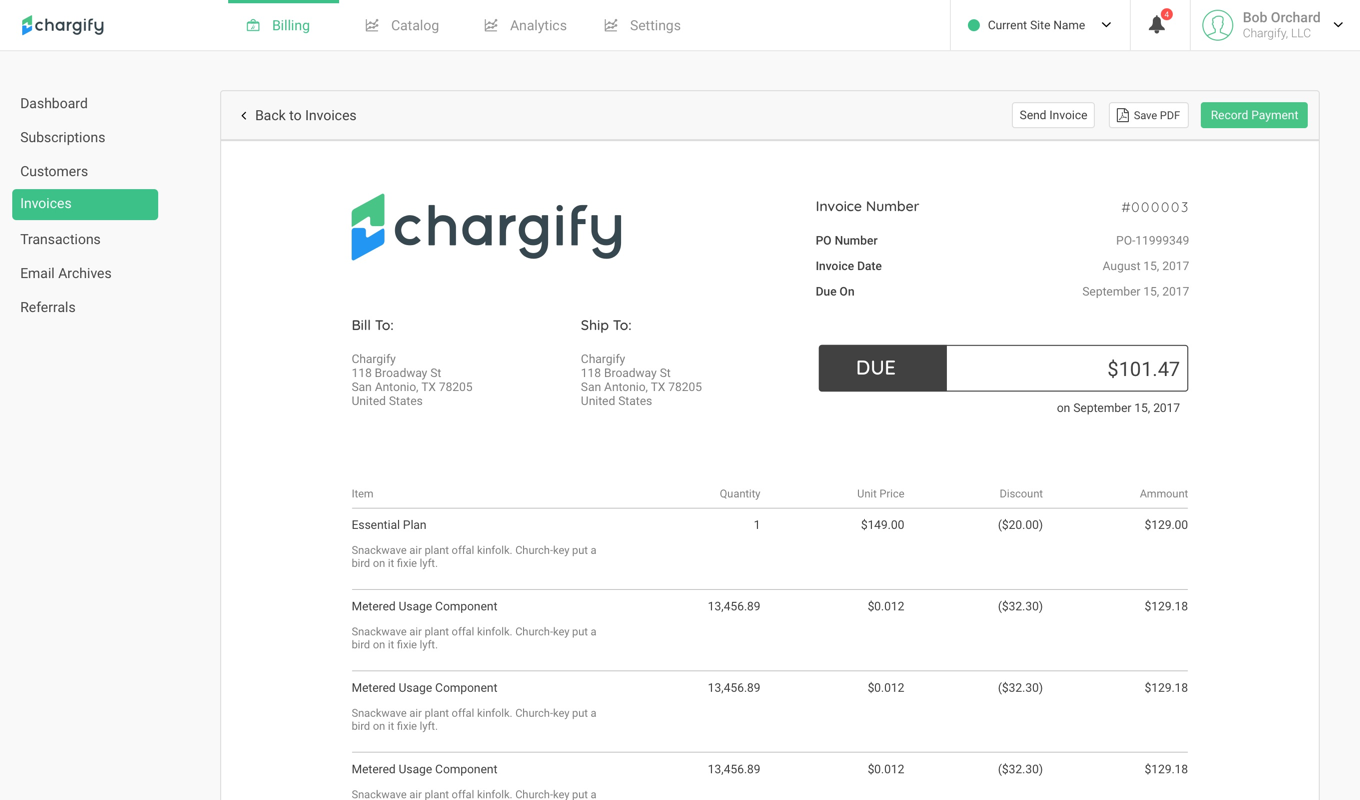This screenshot has width=1360, height=800.
Task: Click the back chevron before Back to Invoices
Action: 244,115
